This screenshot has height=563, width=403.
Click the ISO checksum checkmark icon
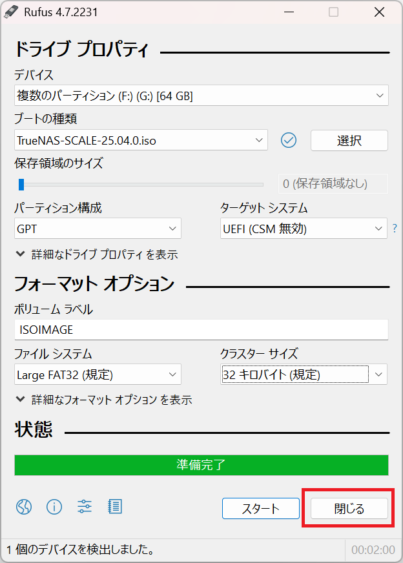(288, 140)
